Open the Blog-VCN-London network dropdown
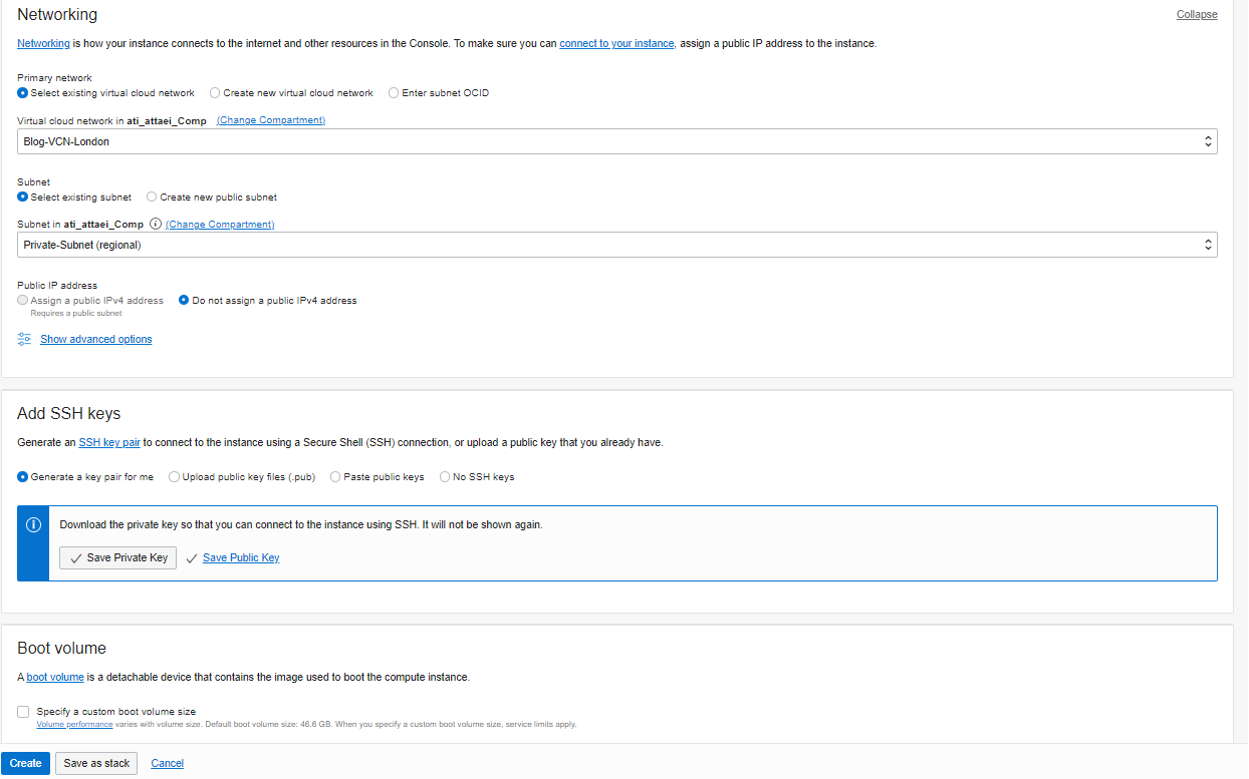Screen dimensions: 1249x779 (617, 141)
